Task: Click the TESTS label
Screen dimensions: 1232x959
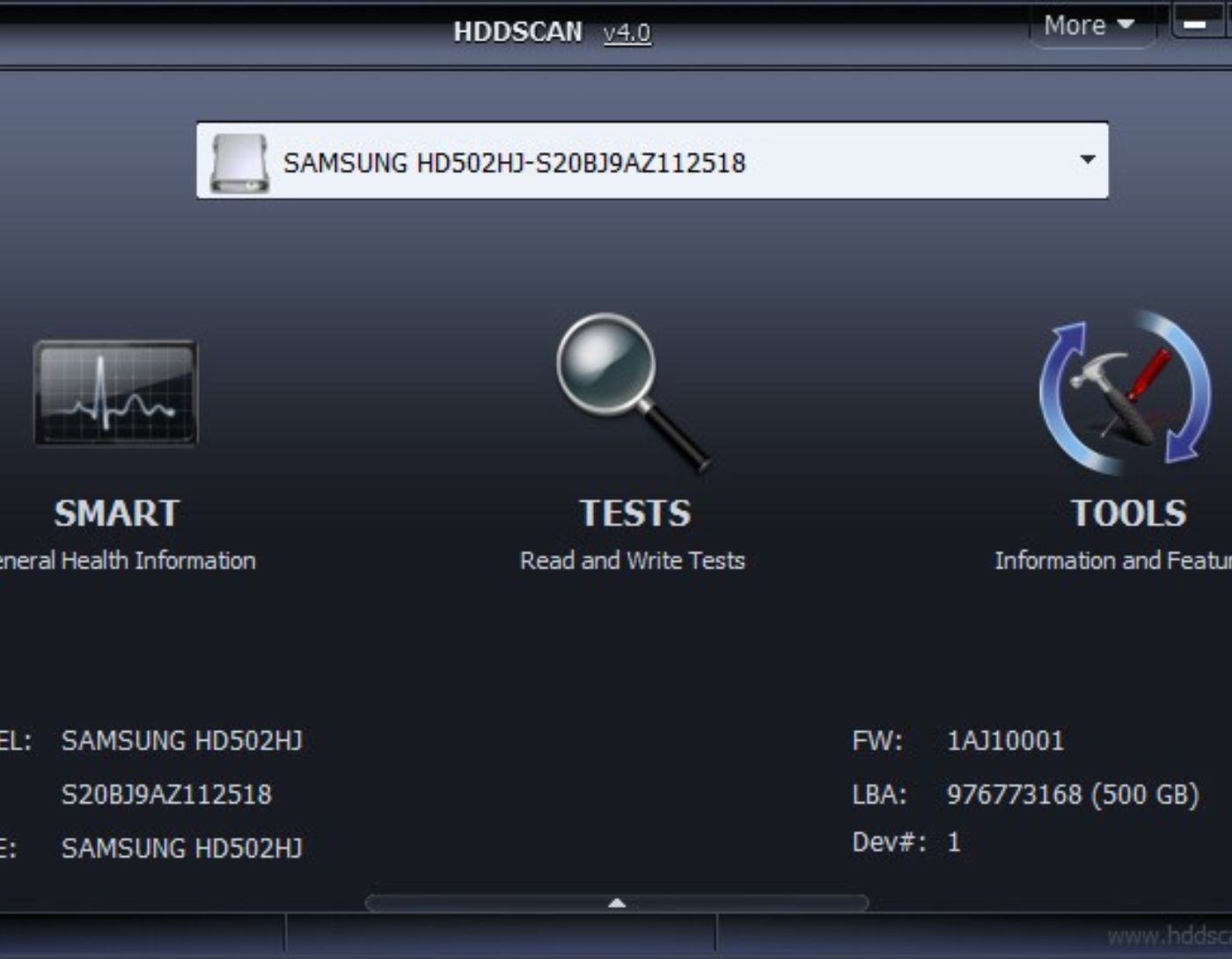Action: [634, 513]
